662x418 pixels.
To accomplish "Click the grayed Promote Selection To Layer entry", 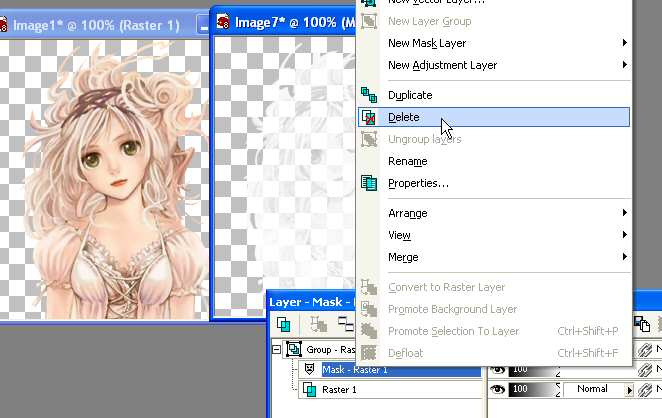I will point(494,331).
